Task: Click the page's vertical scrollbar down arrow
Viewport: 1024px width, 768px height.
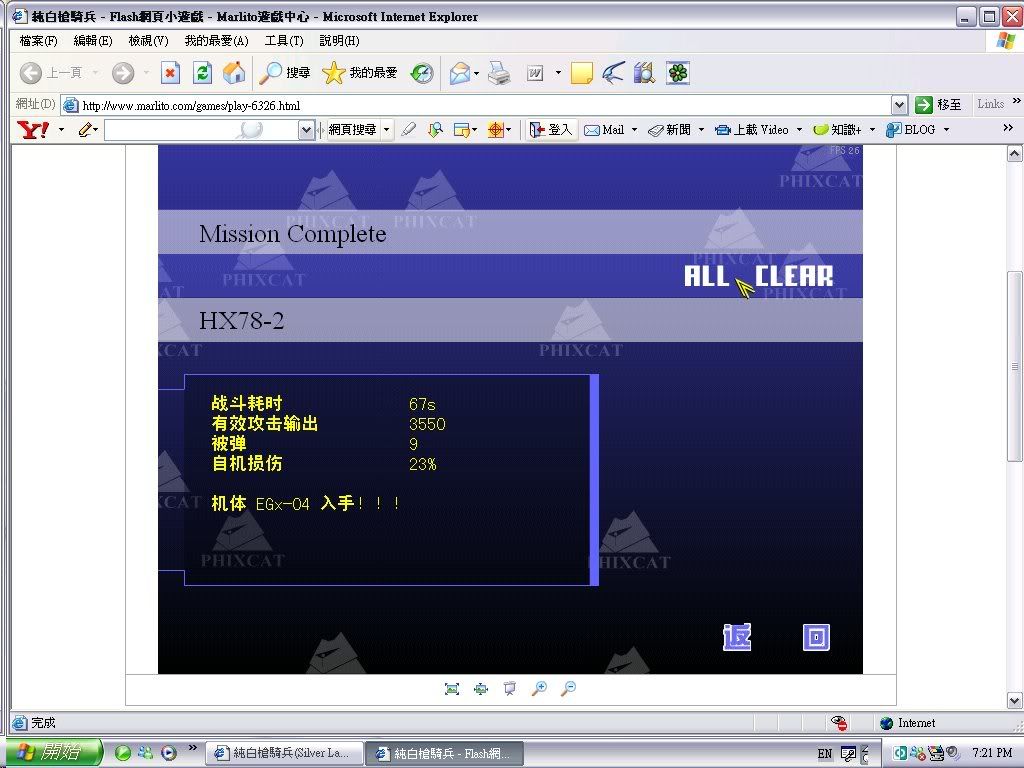Action: 1014,700
